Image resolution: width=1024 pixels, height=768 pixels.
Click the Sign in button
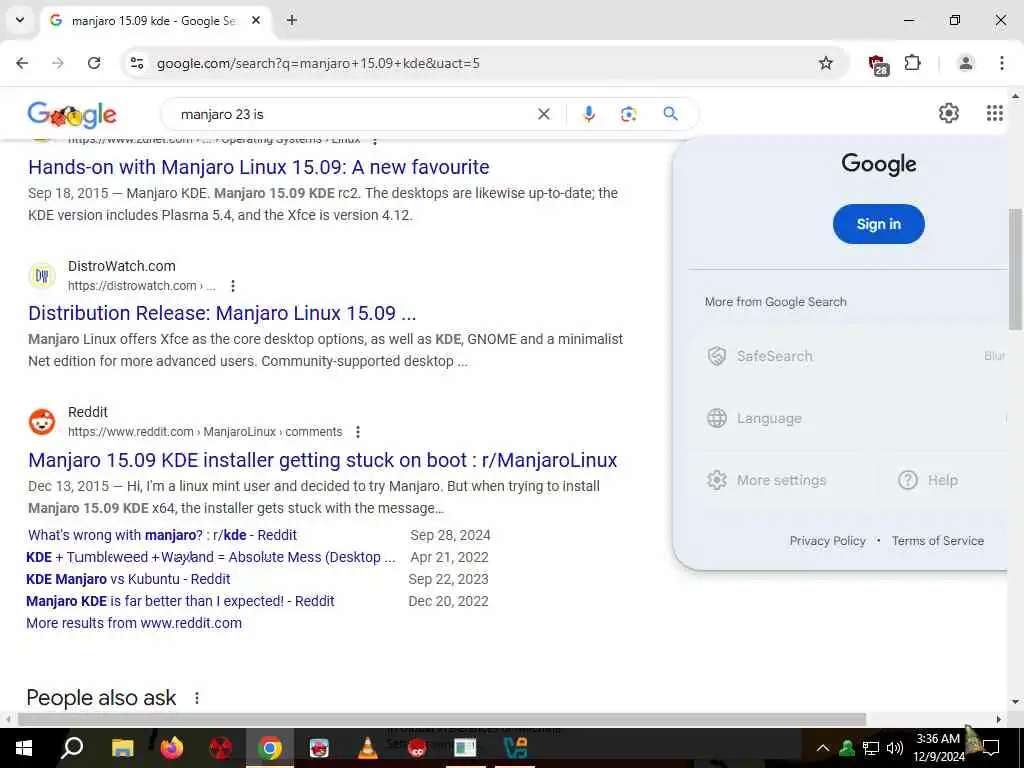point(878,224)
